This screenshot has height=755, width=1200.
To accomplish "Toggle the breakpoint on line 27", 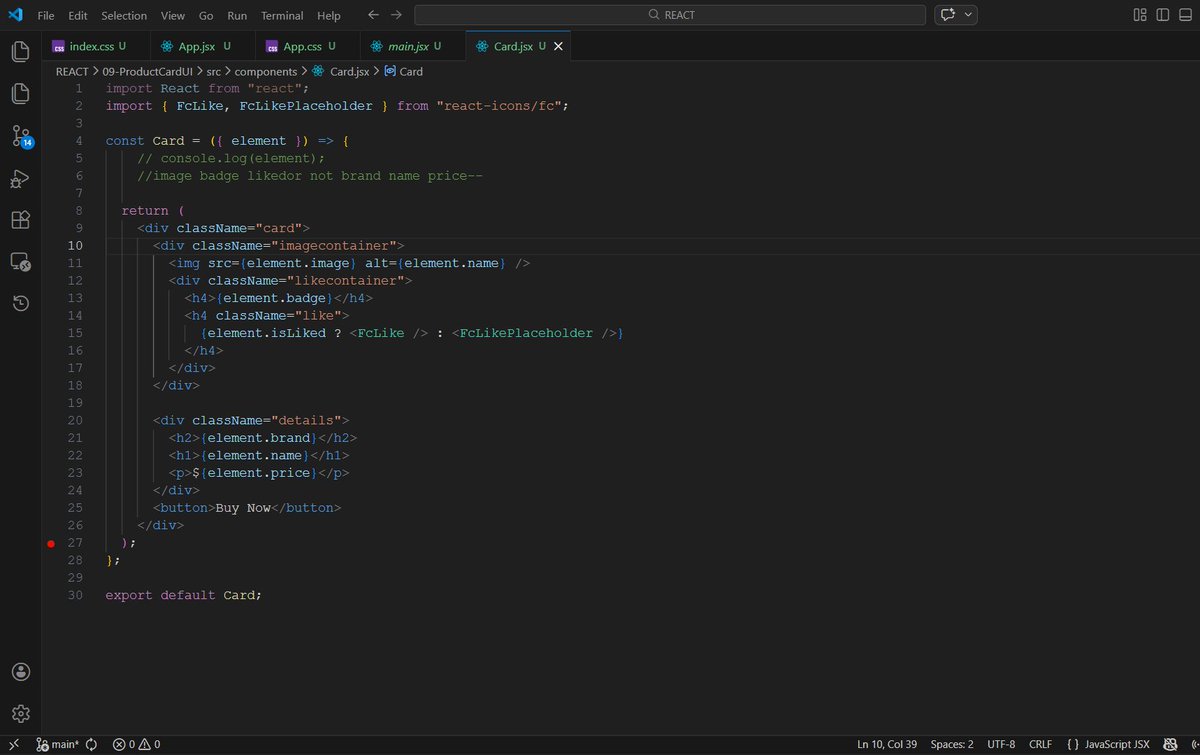I will pyautogui.click(x=51, y=543).
